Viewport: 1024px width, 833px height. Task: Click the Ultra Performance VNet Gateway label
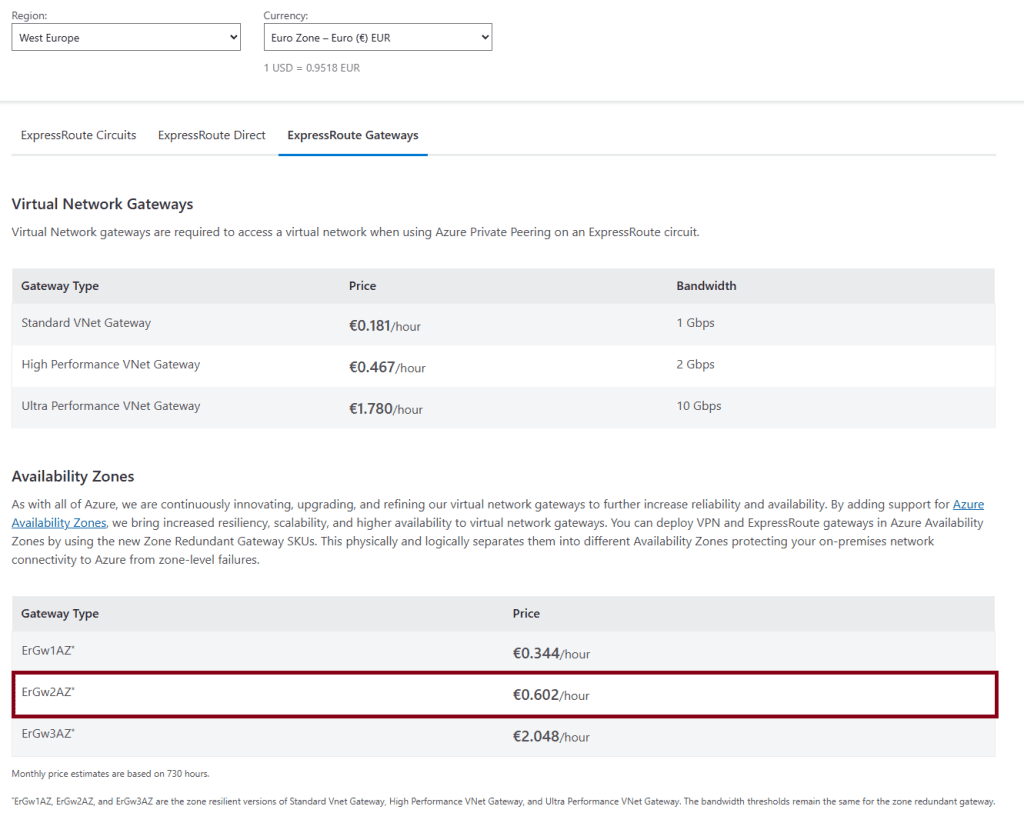(x=110, y=406)
